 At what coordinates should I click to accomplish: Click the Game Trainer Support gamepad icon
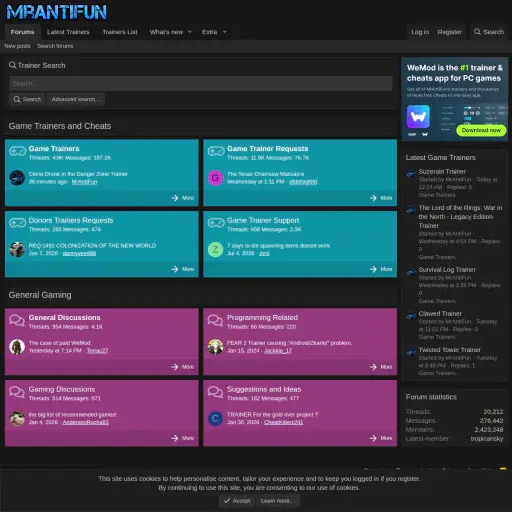click(x=216, y=223)
